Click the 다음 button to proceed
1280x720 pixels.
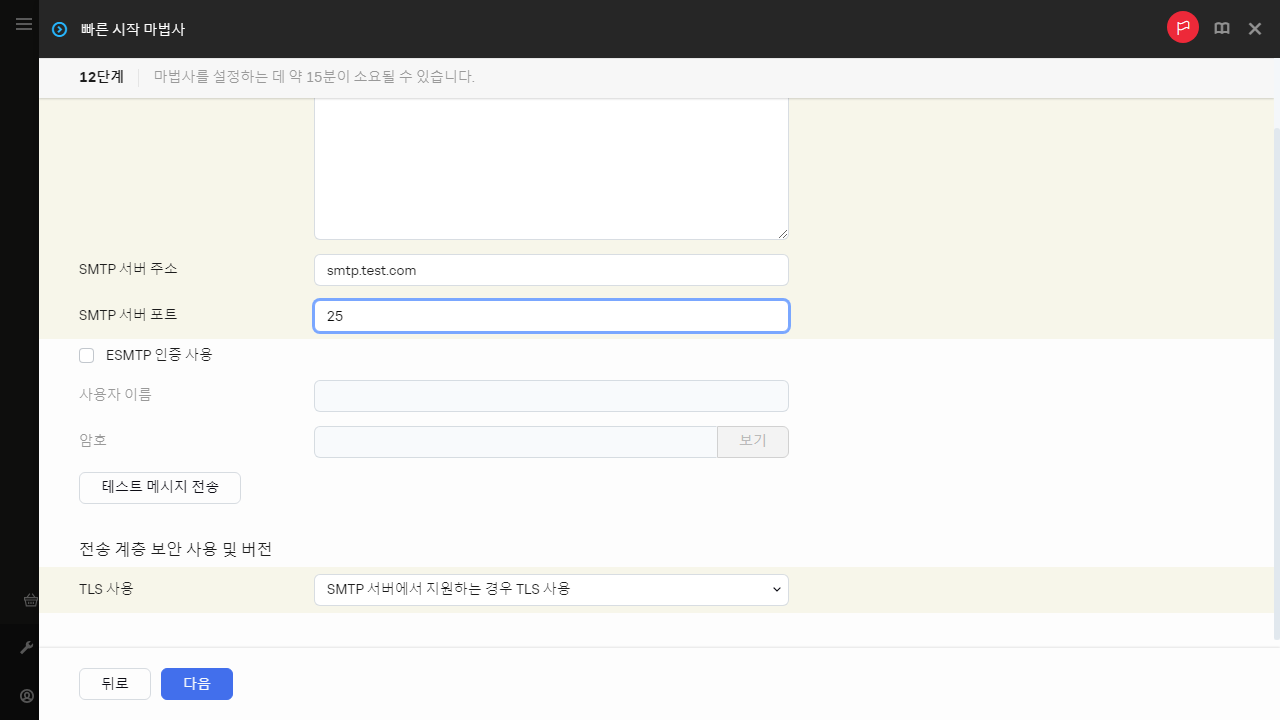196,684
